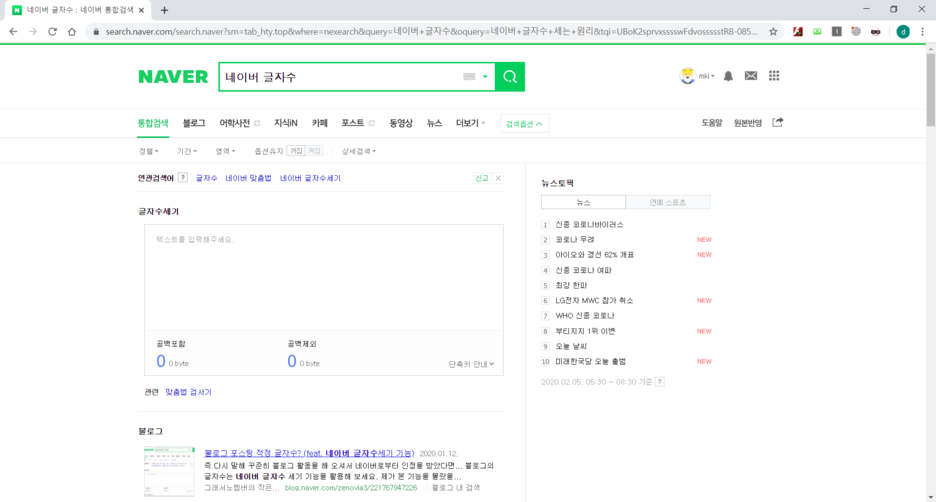Open the Chrome three-dot menu
Viewport: 936px width, 502px height.
coord(922,32)
